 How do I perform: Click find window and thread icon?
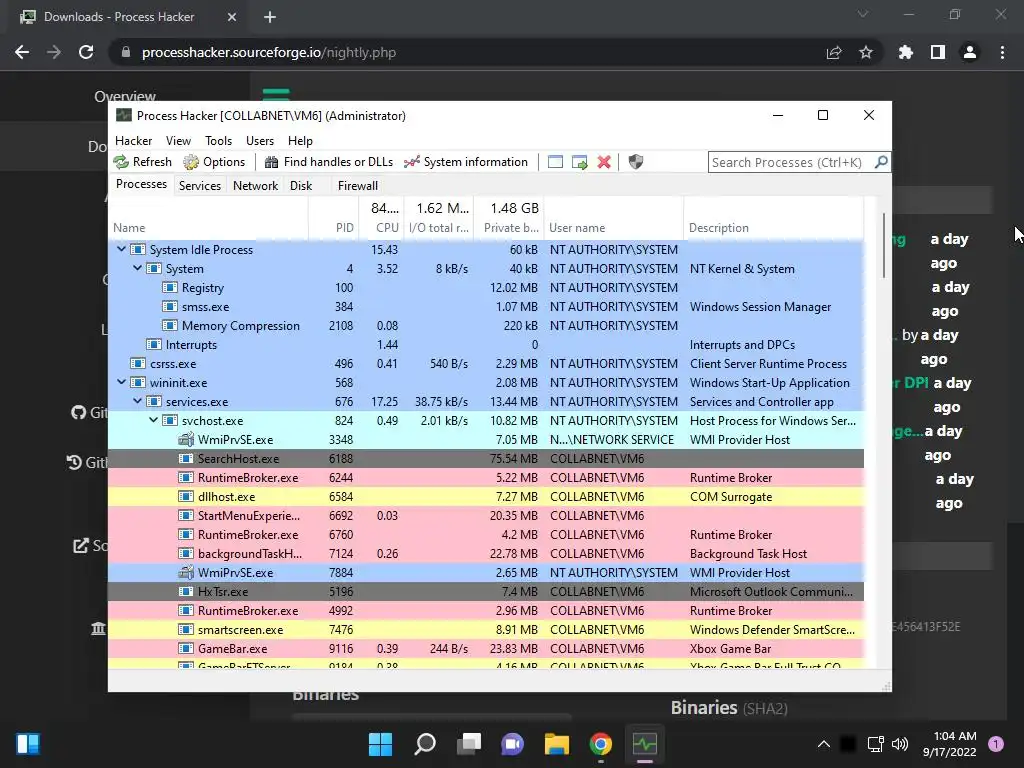(x=579, y=162)
